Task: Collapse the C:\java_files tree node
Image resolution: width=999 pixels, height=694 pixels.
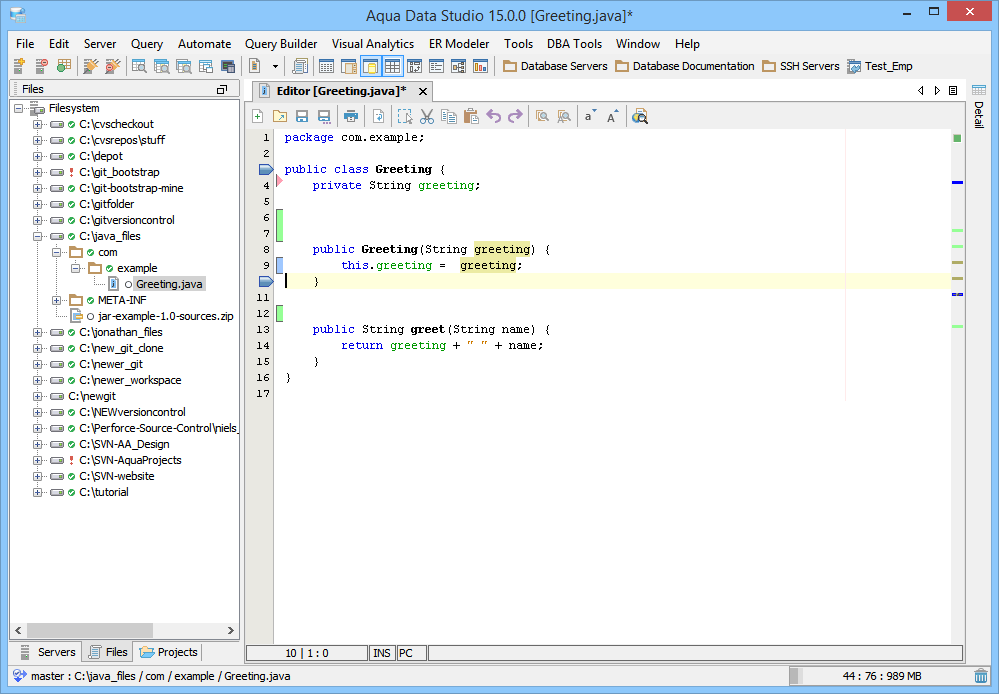Action: [x=38, y=236]
